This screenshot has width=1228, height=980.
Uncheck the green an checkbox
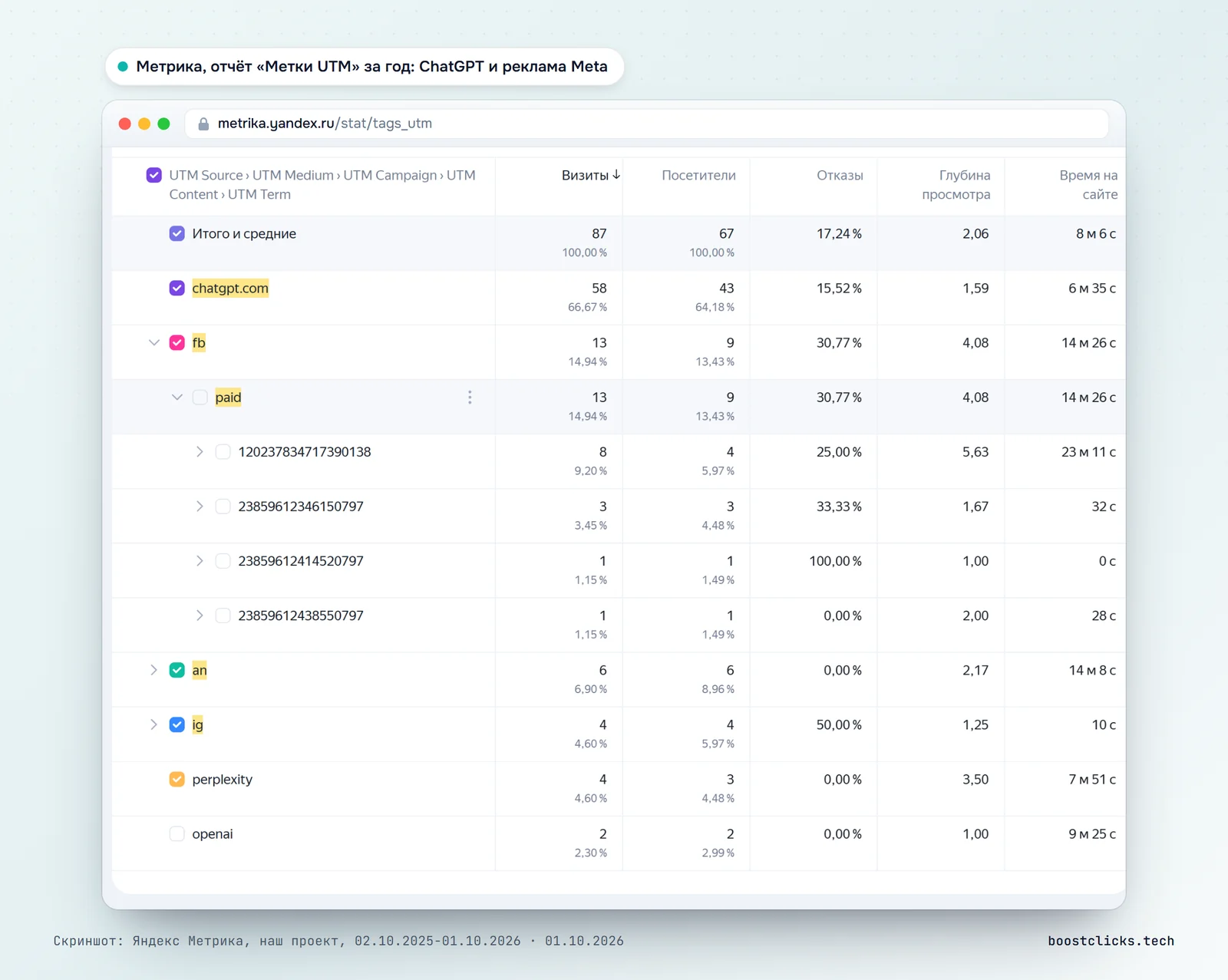(177, 670)
